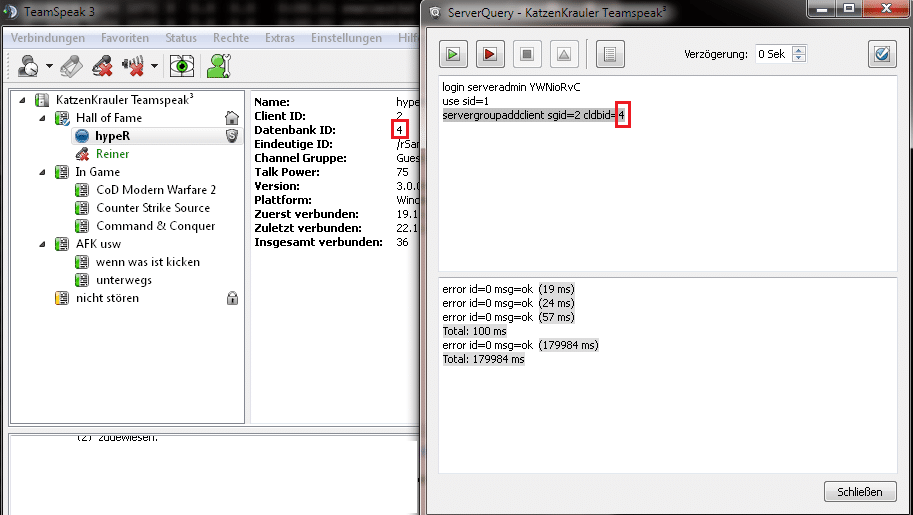This screenshot has width=913, height=515.
Task: Click 'Insgesamt verbunden' value 36
Action: [x=402, y=242]
